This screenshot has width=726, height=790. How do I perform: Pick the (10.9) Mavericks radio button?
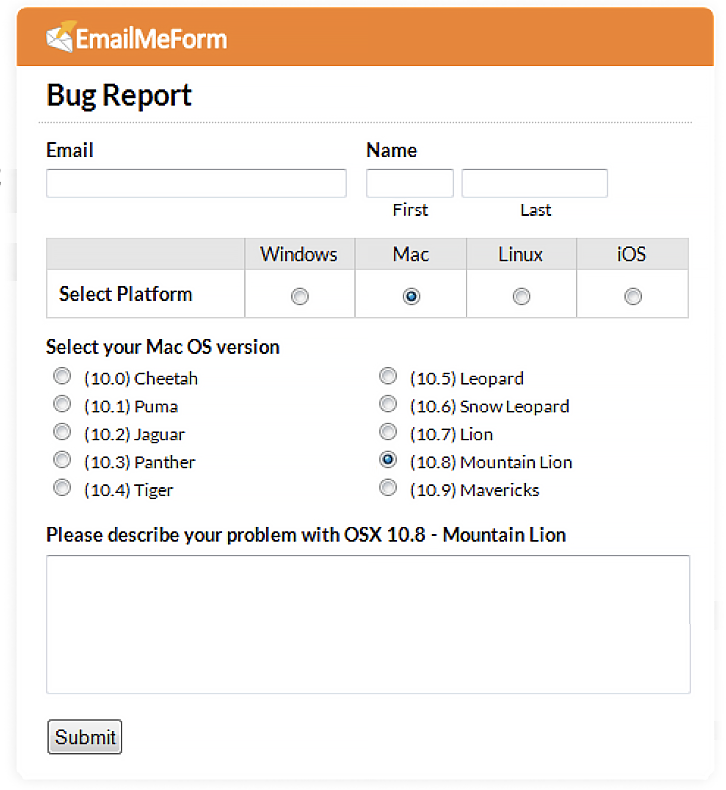388,488
